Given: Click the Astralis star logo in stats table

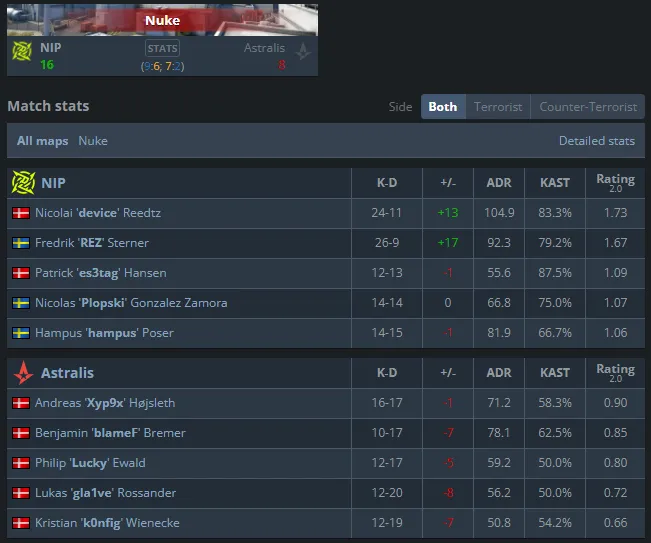Looking at the screenshot, I should (24, 372).
